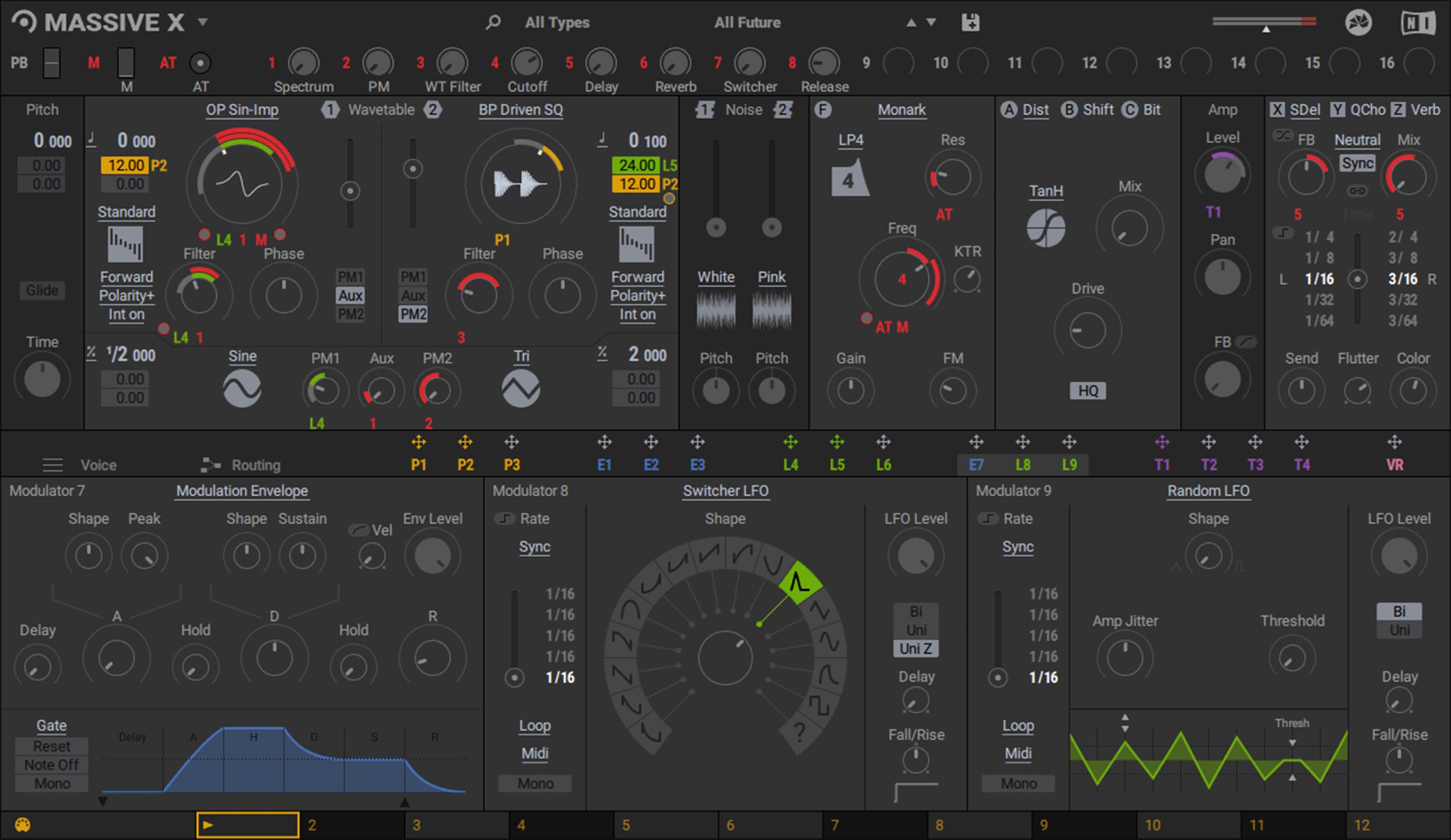Select the White noise waveform icon
Viewport: 1451px width, 840px height.
pyautogui.click(x=716, y=308)
